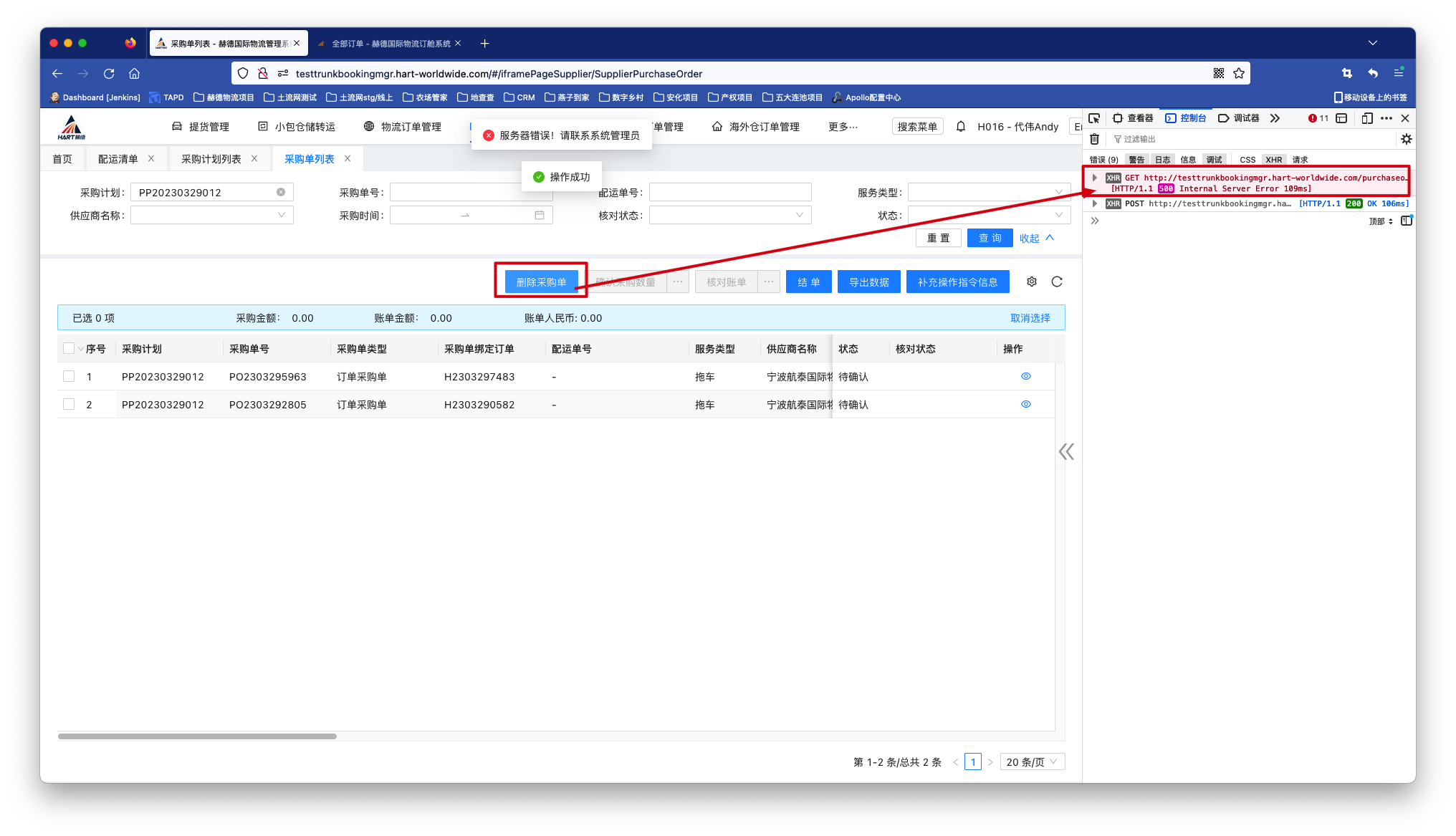Toggle the select-all header checkbox

coord(69,348)
